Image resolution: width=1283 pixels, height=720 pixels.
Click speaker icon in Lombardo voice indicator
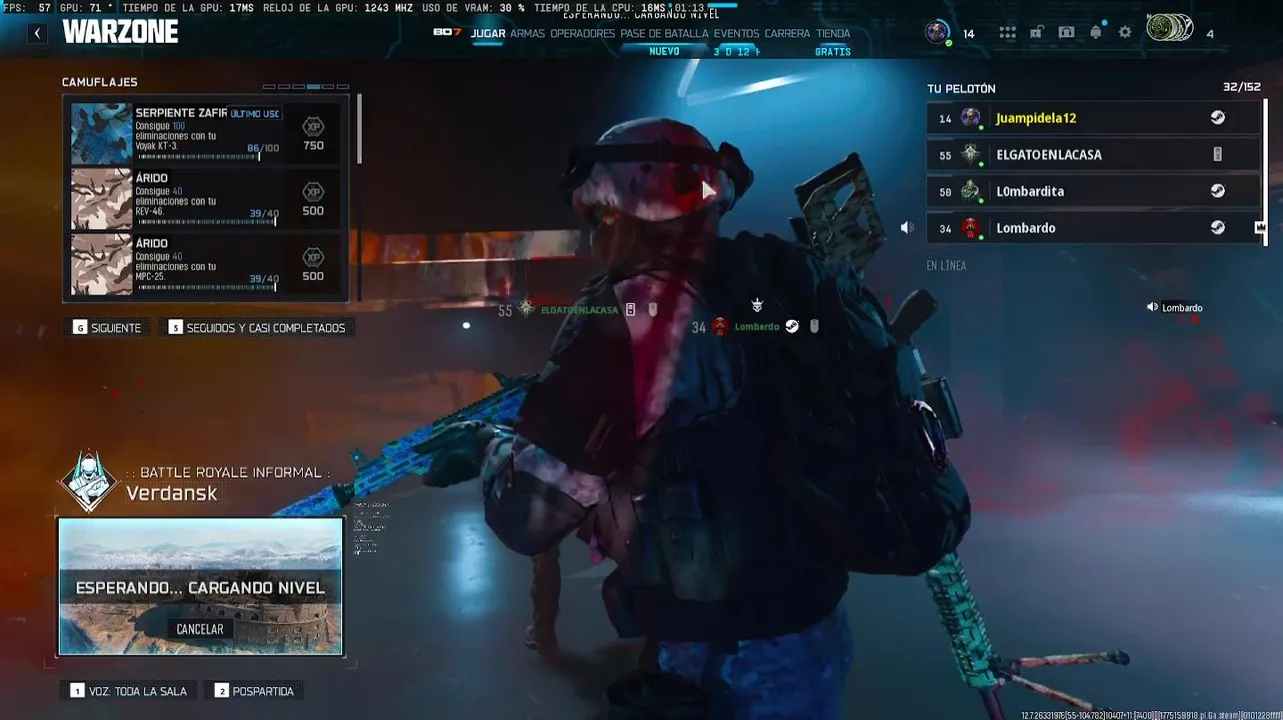coord(1152,308)
